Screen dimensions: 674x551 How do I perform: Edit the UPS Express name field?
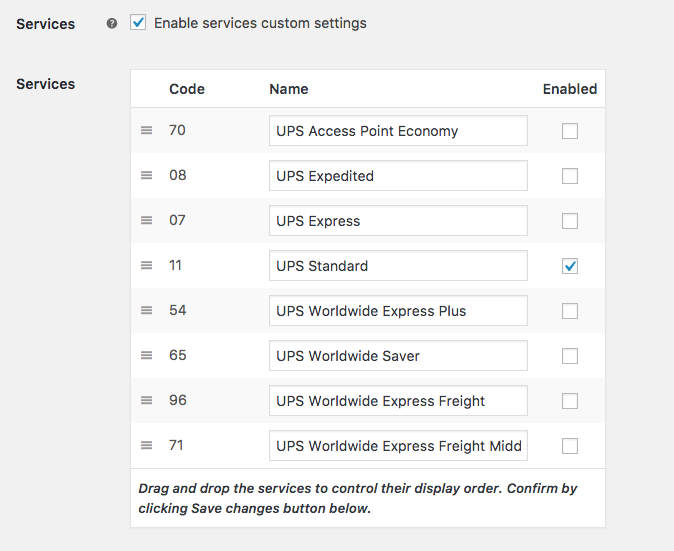tap(398, 221)
